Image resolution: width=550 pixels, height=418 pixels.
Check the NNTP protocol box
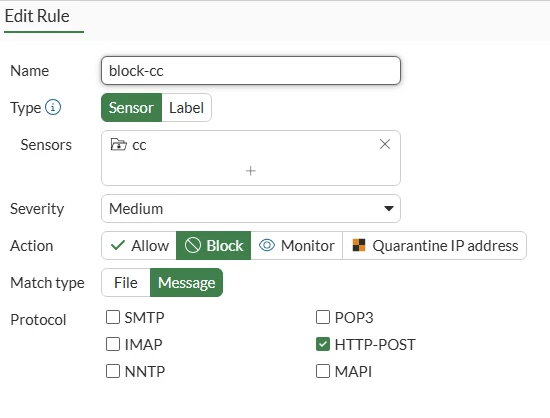tap(113, 371)
